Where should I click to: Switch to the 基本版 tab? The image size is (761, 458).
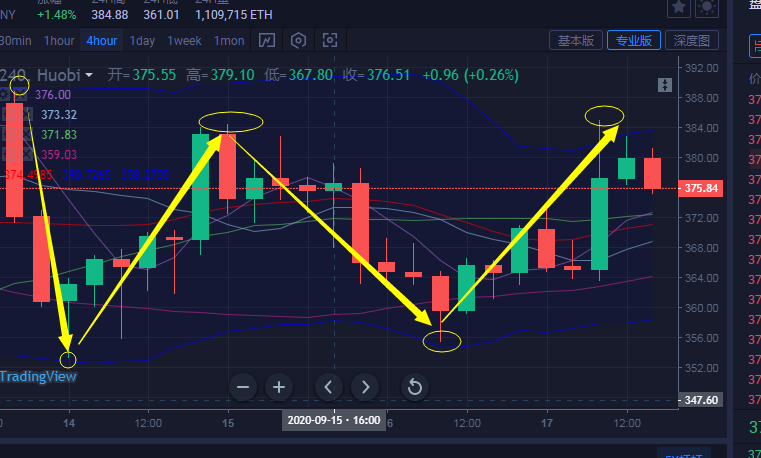[x=576, y=41]
